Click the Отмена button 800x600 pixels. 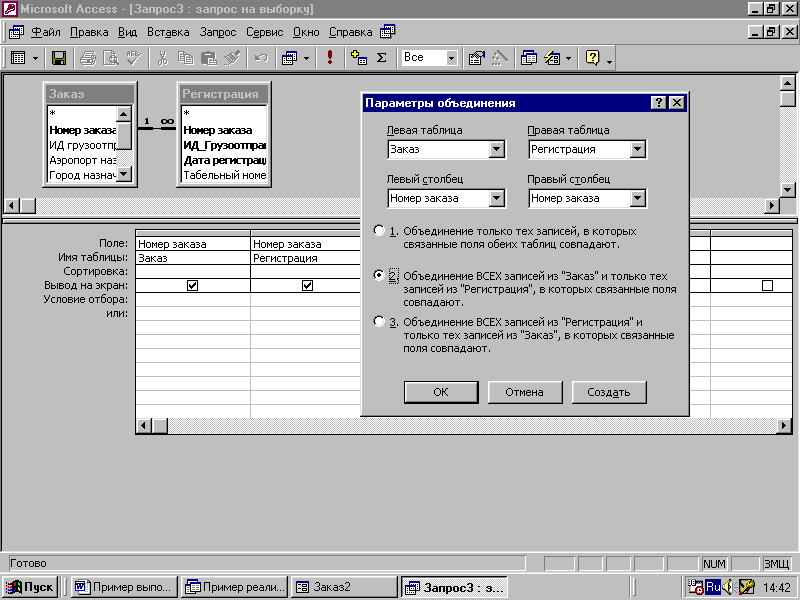[x=524, y=392]
